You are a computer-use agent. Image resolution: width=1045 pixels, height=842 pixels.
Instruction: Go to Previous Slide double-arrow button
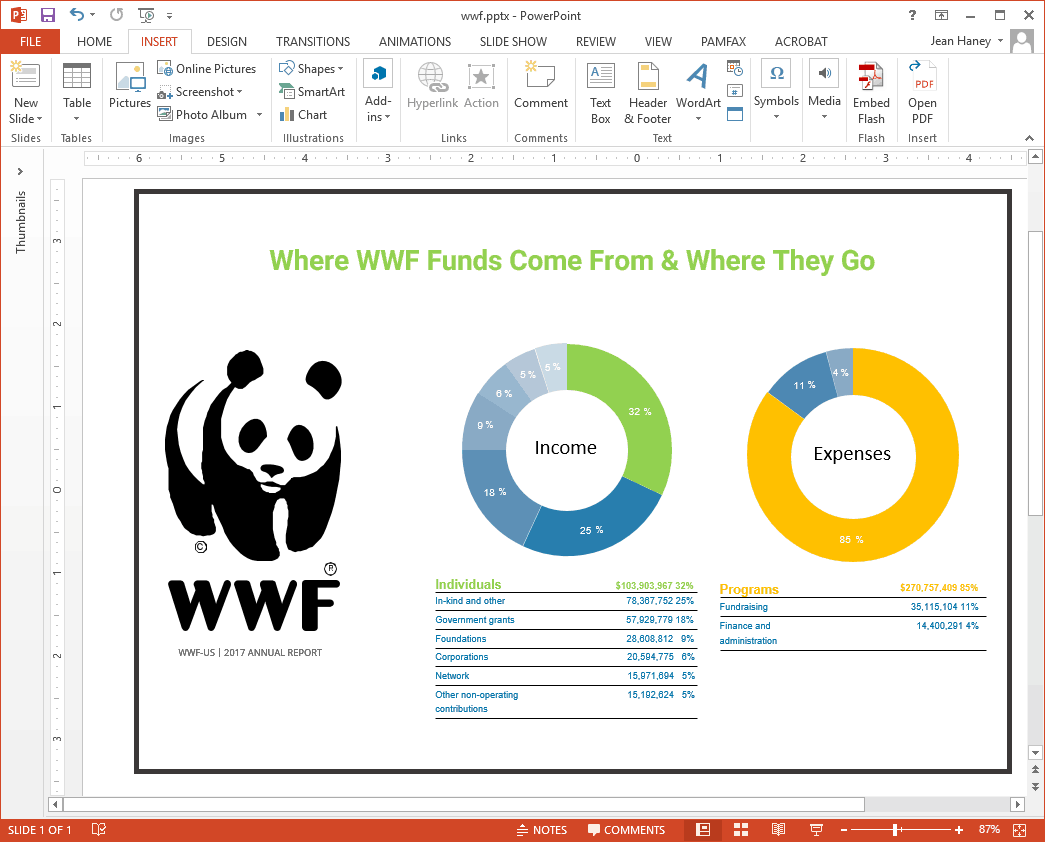1035,769
